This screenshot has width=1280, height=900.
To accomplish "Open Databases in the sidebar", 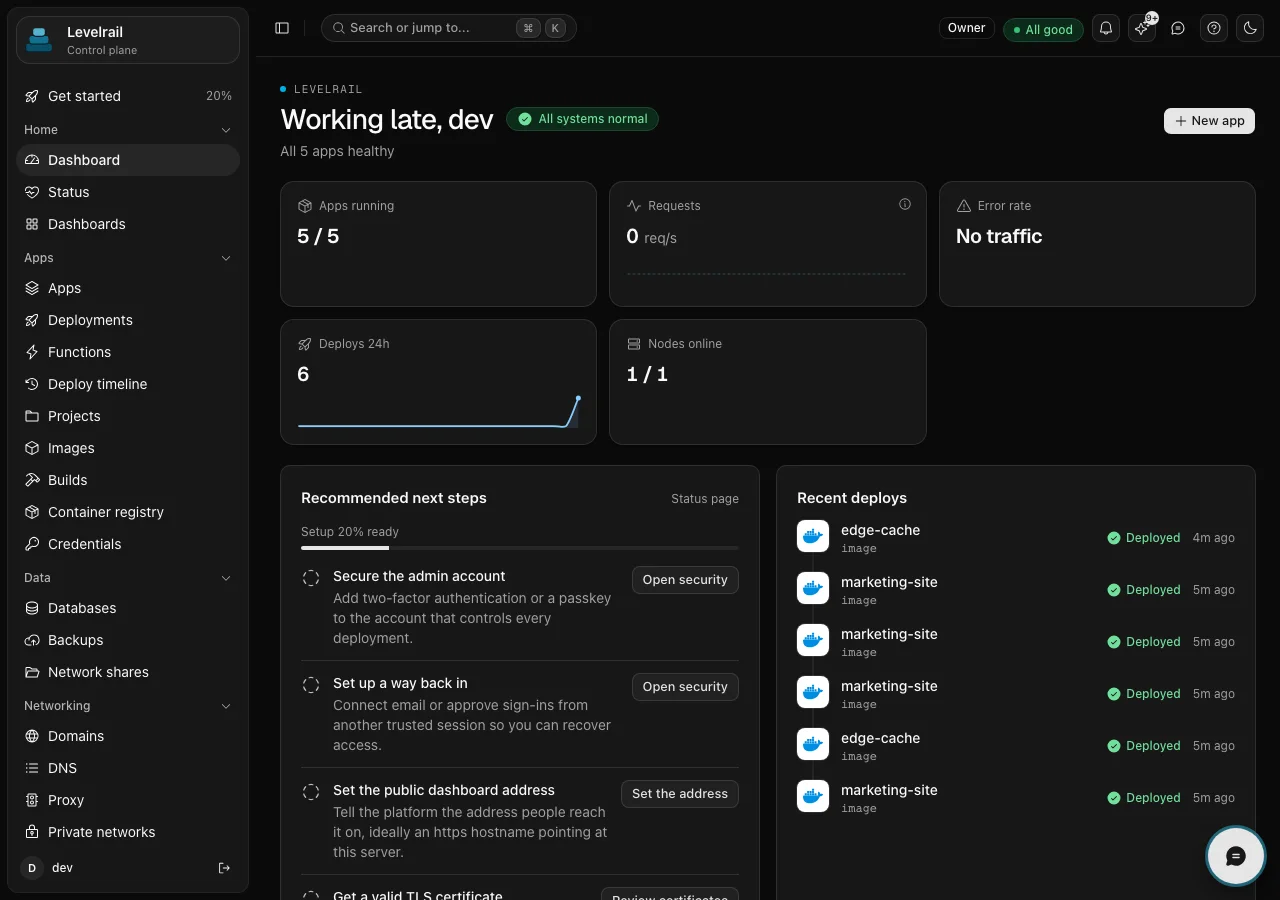I will 128,608.
